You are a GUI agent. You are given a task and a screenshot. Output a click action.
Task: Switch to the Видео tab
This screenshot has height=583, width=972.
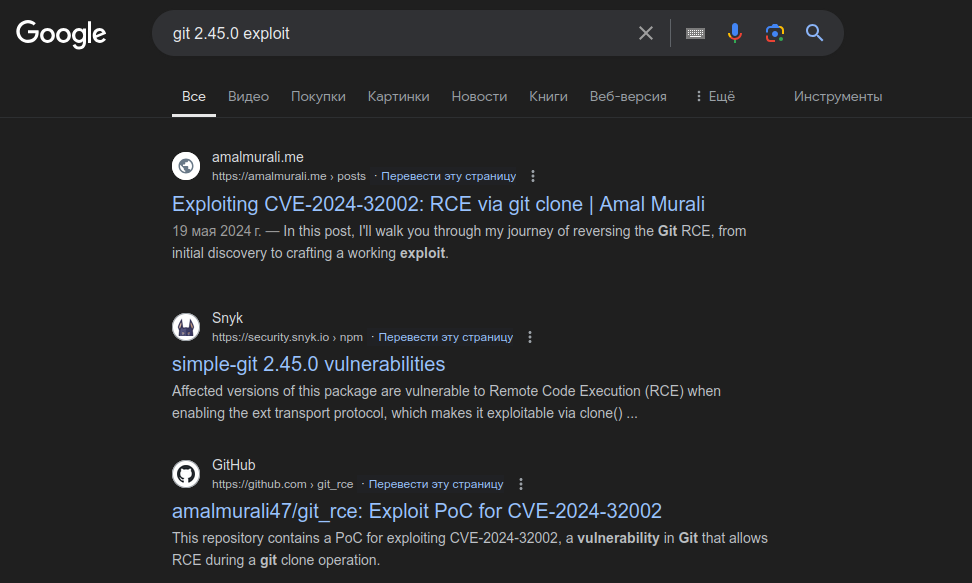pyautogui.click(x=249, y=96)
